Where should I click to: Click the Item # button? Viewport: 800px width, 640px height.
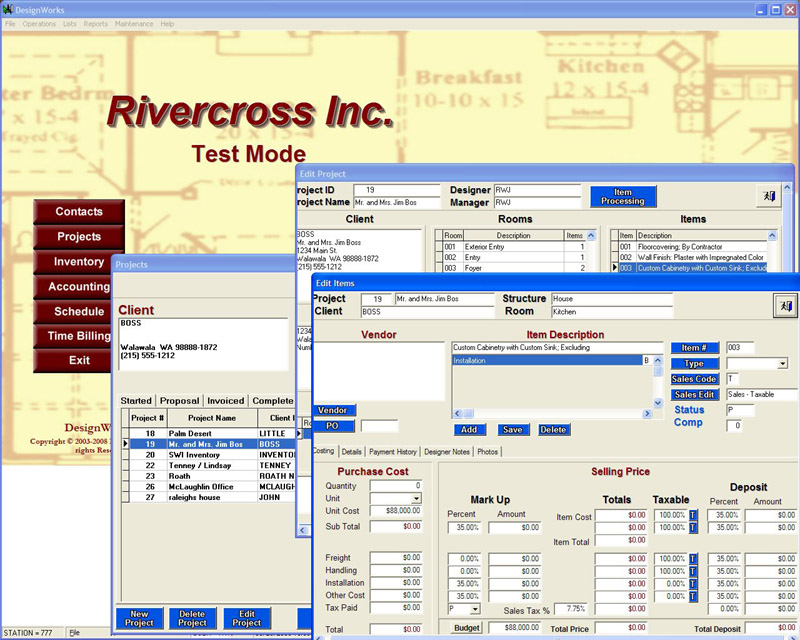pyautogui.click(x=694, y=348)
